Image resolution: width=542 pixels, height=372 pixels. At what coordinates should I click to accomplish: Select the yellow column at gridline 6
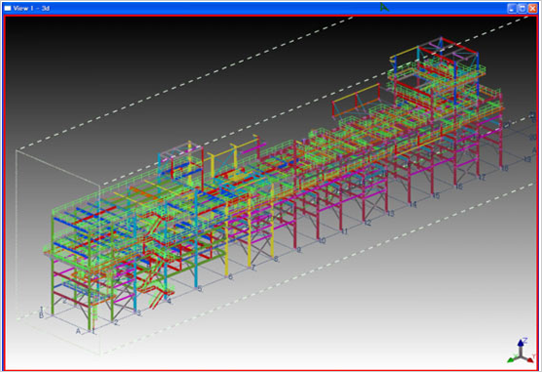(227, 239)
